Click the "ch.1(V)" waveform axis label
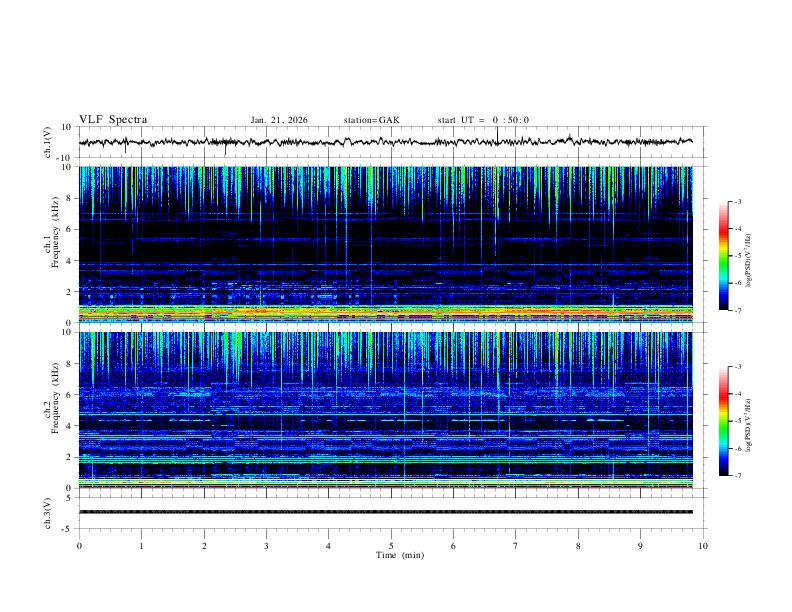 tap(48, 142)
